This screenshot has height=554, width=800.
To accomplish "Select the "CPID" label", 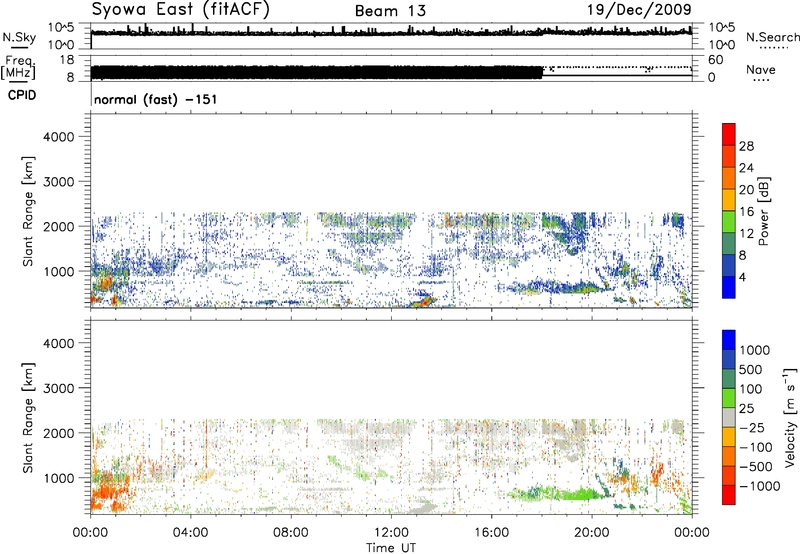I will coord(22,95).
